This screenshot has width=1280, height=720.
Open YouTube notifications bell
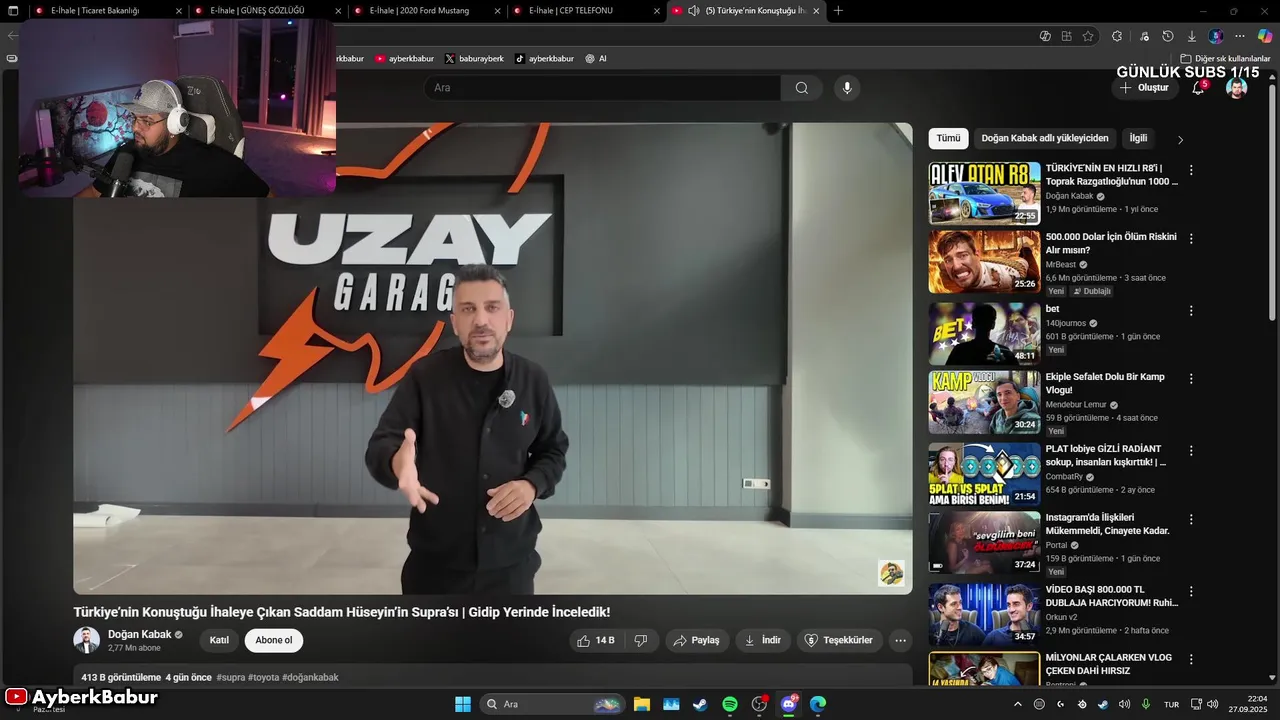coord(1198,88)
